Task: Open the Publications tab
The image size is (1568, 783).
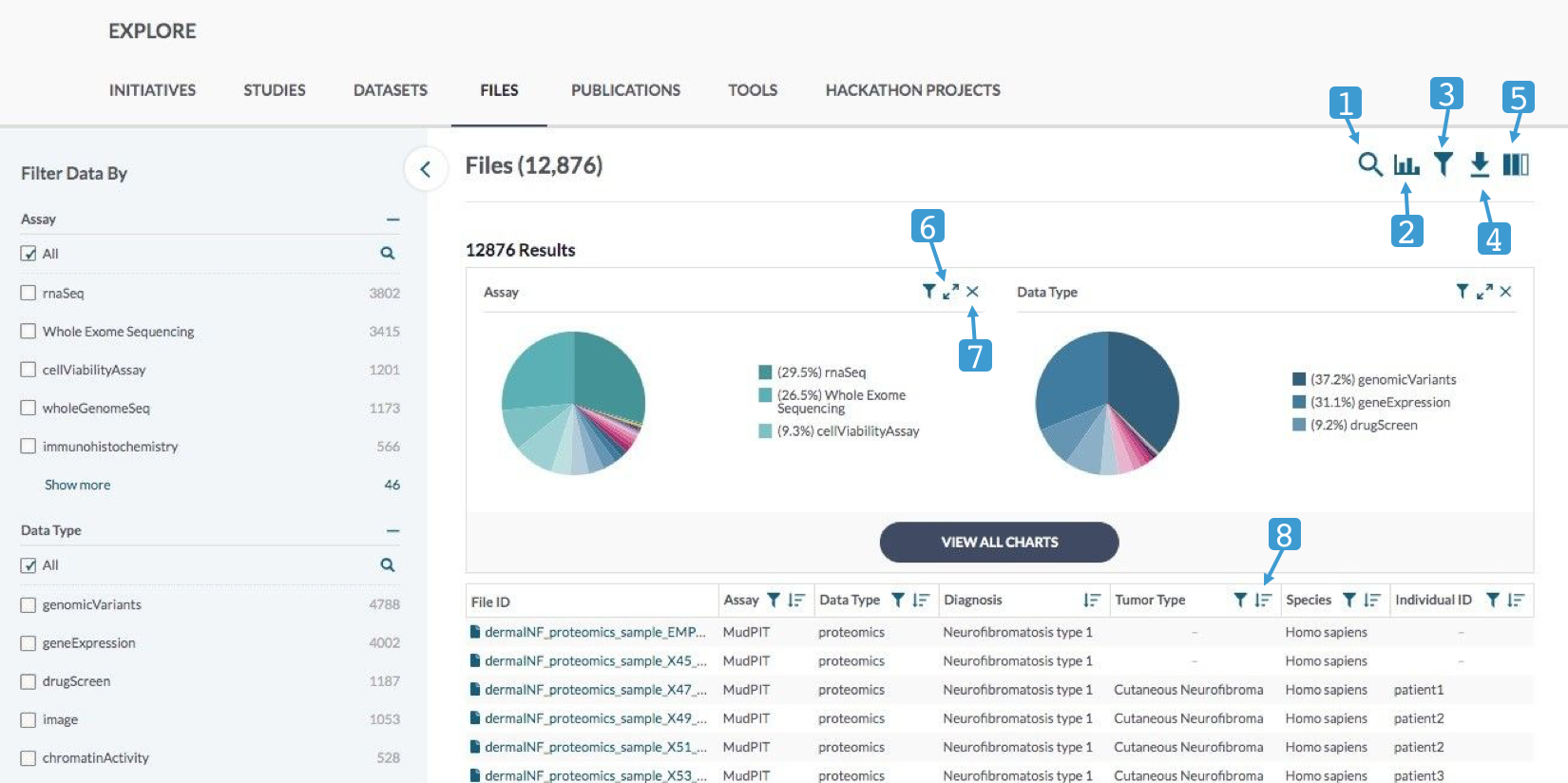Action: point(625,90)
